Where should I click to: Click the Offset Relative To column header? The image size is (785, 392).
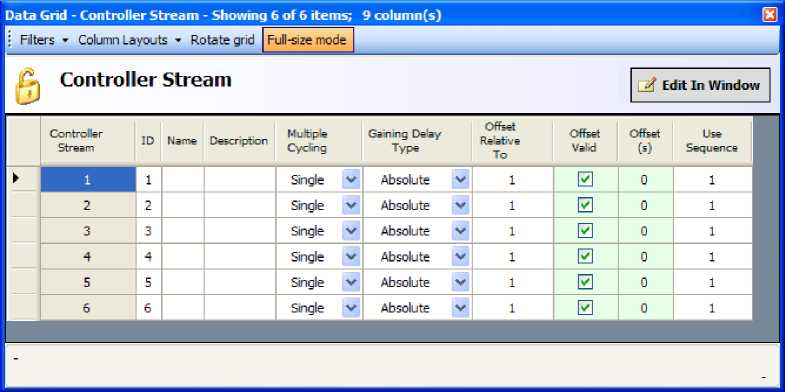(x=513, y=141)
